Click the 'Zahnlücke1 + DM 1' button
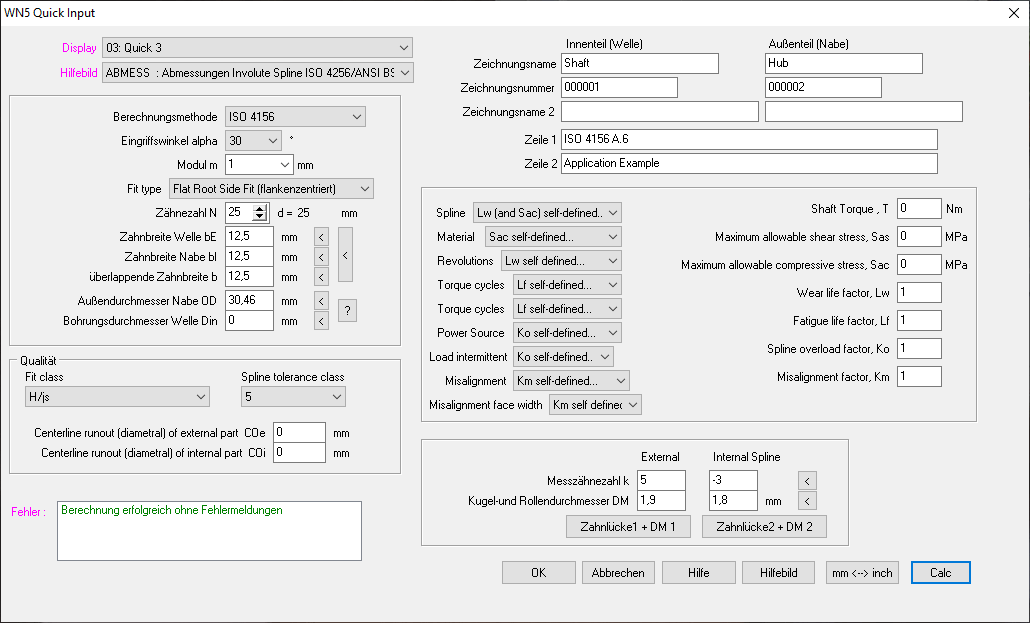 (x=628, y=527)
